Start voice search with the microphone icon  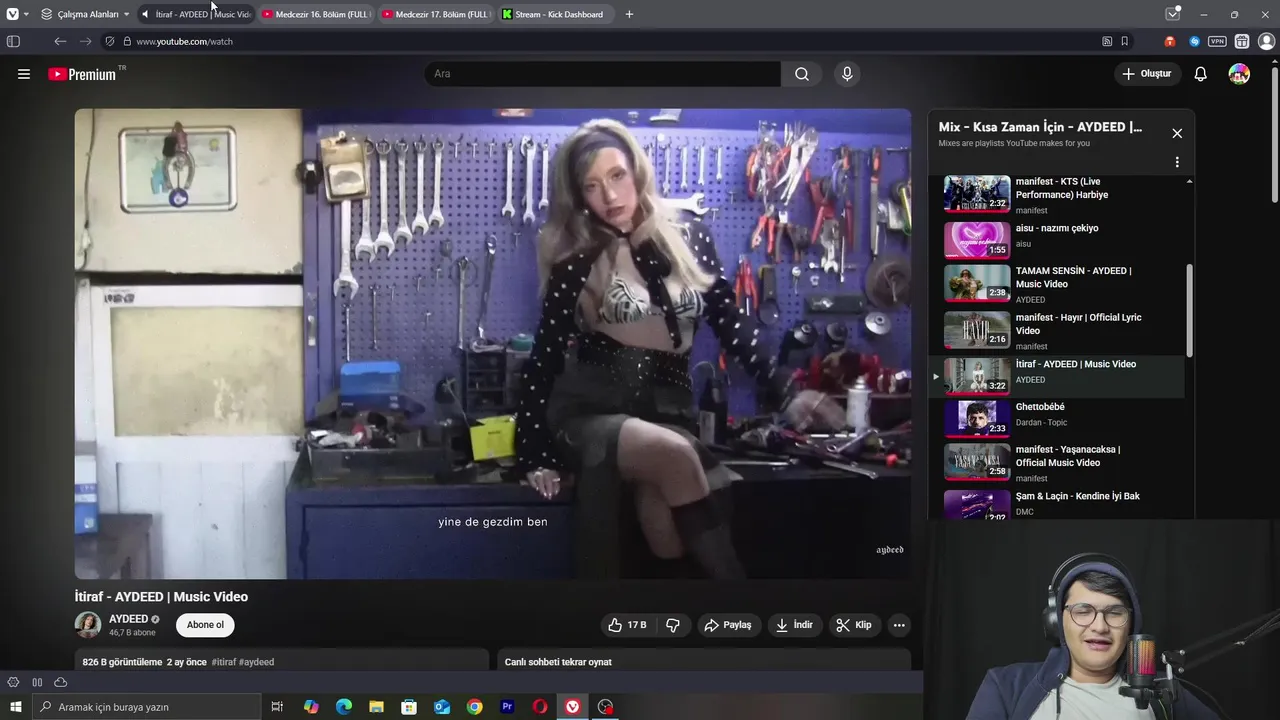pyautogui.click(x=847, y=74)
